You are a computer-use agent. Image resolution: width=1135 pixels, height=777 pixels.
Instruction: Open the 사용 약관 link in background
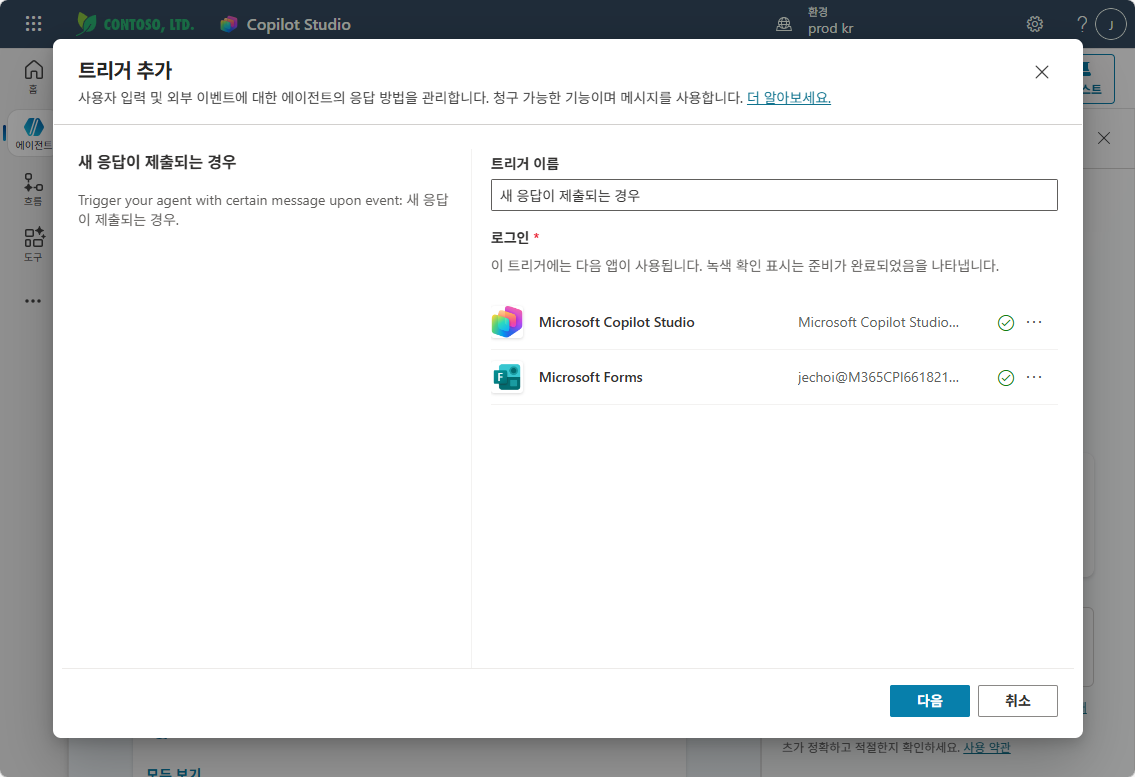point(987,747)
